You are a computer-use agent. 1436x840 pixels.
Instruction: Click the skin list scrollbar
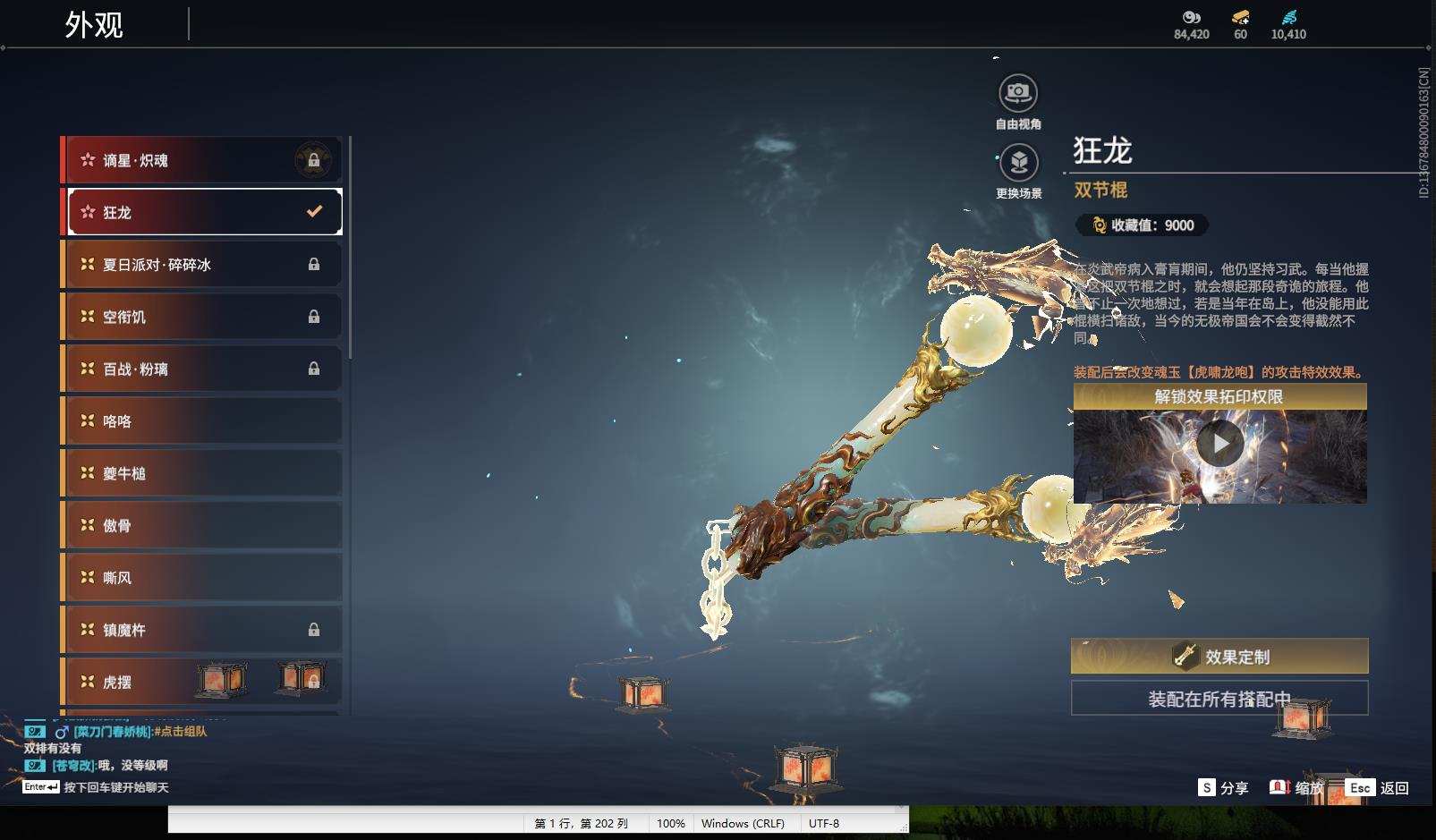pos(350,247)
